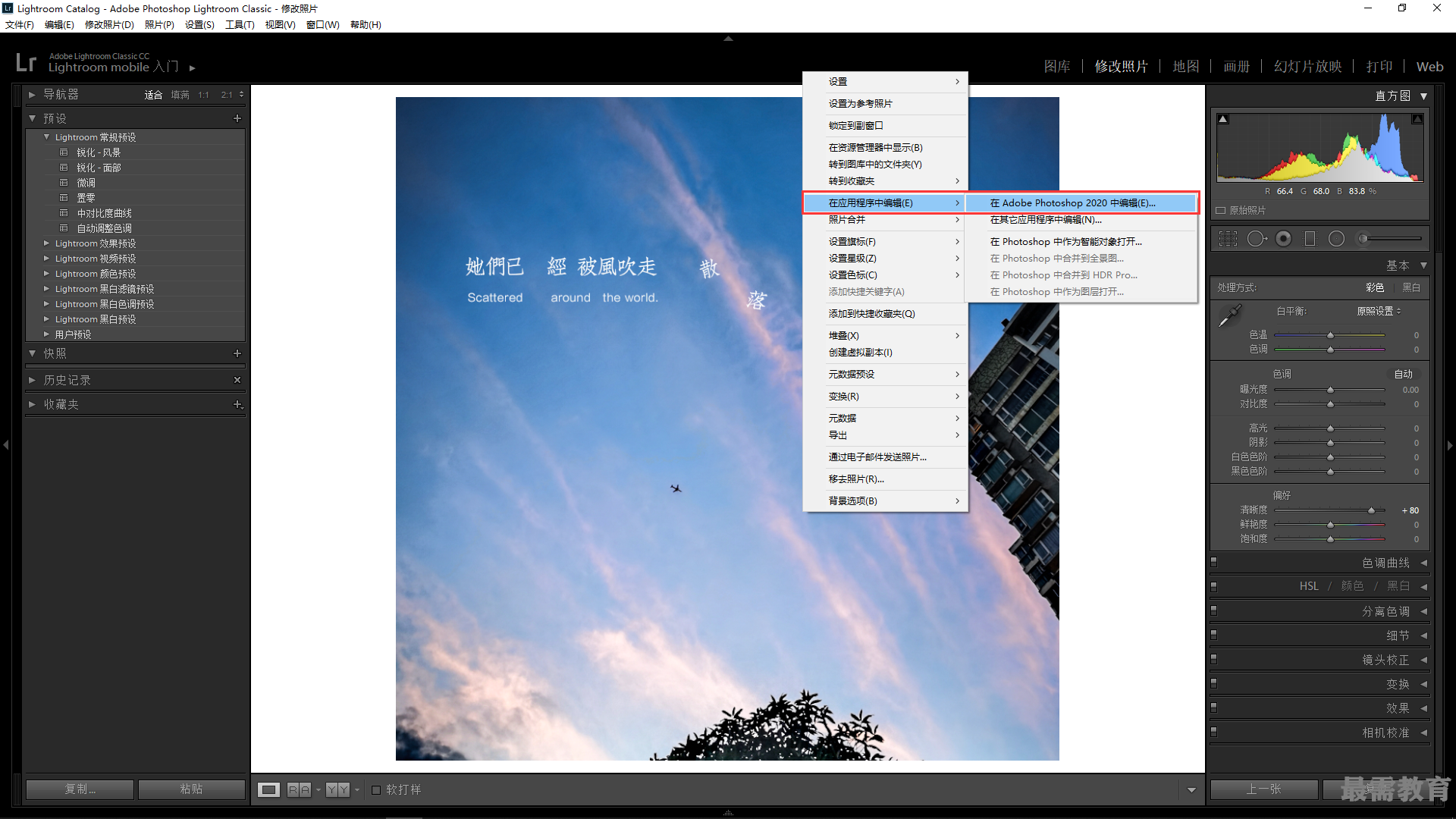This screenshot has height=819, width=1456.
Task: Adjust the 曝光度 slider
Action: click(1330, 390)
